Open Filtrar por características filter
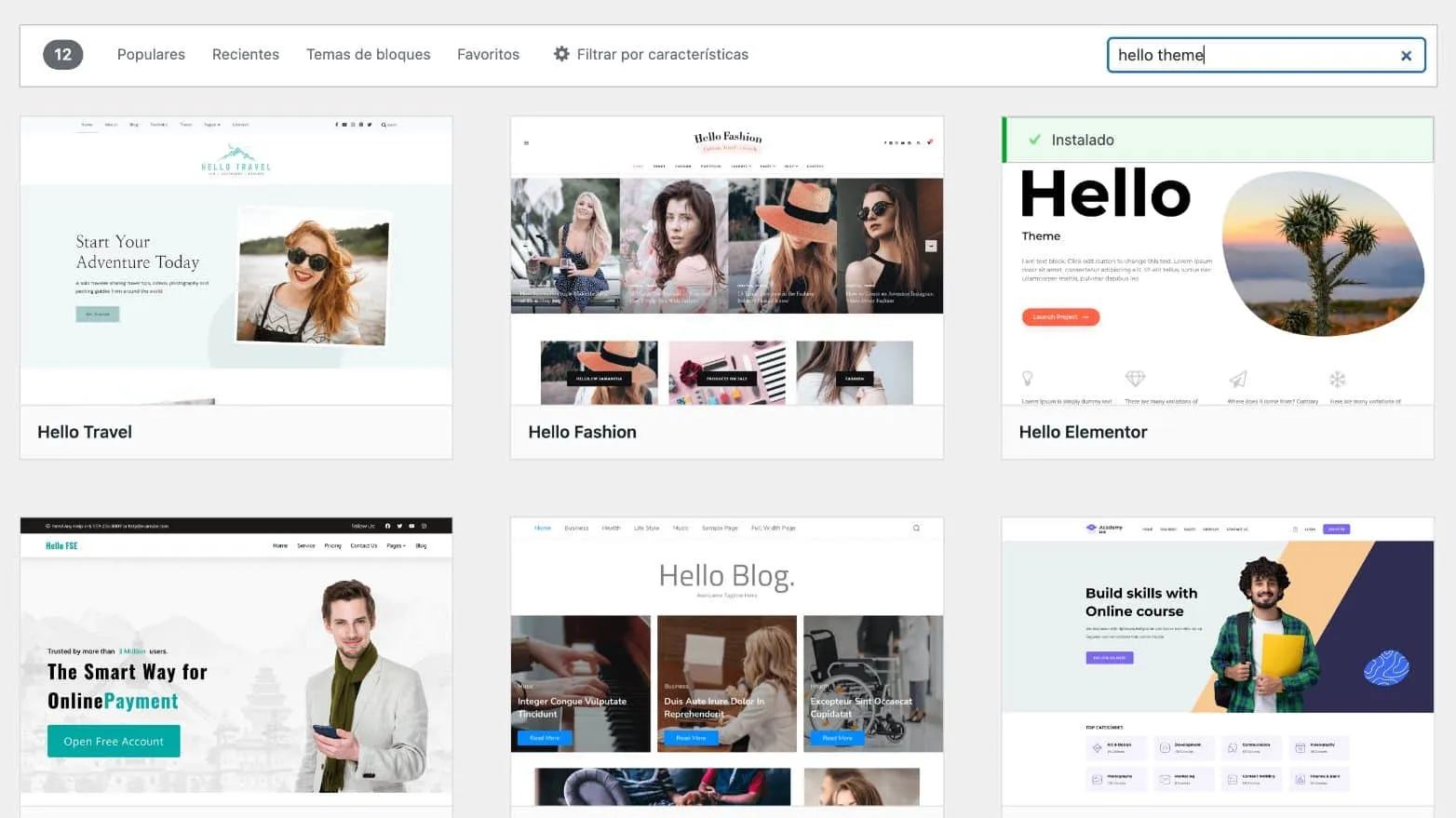Viewport: 1456px width, 818px height. (651, 54)
